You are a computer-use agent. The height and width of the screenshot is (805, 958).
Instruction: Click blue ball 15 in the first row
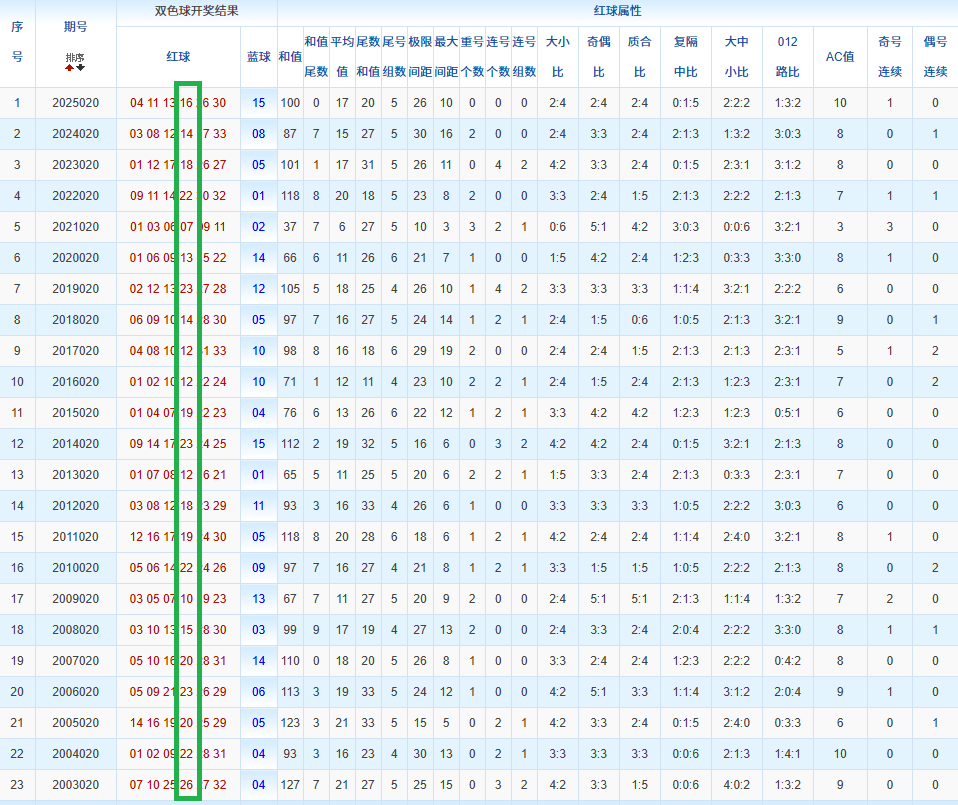point(258,102)
